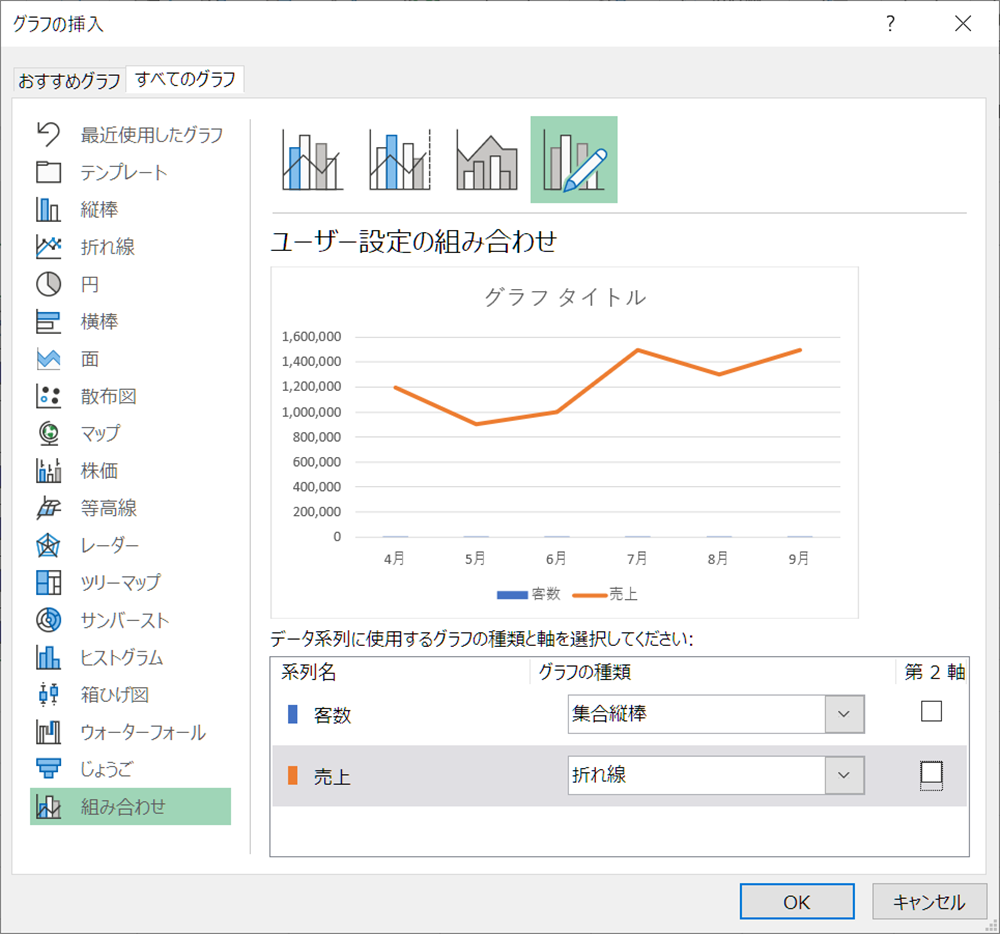The height and width of the screenshot is (934, 1000).
Task: Dismiss the dialog with キャンセル
Action: (929, 901)
